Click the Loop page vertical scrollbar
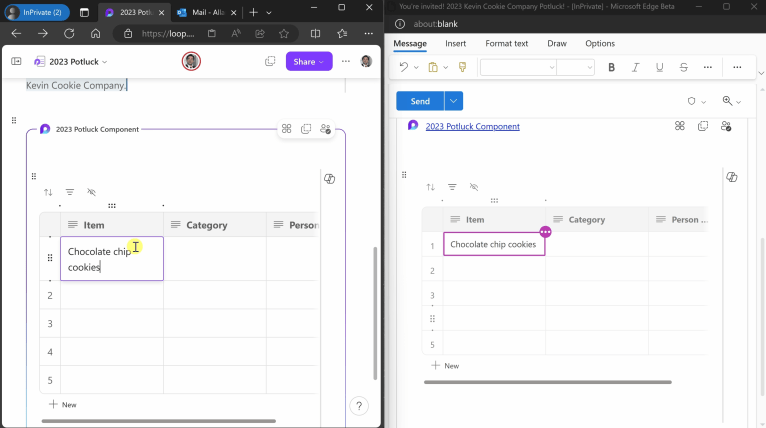The image size is (766, 428). (375, 313)
